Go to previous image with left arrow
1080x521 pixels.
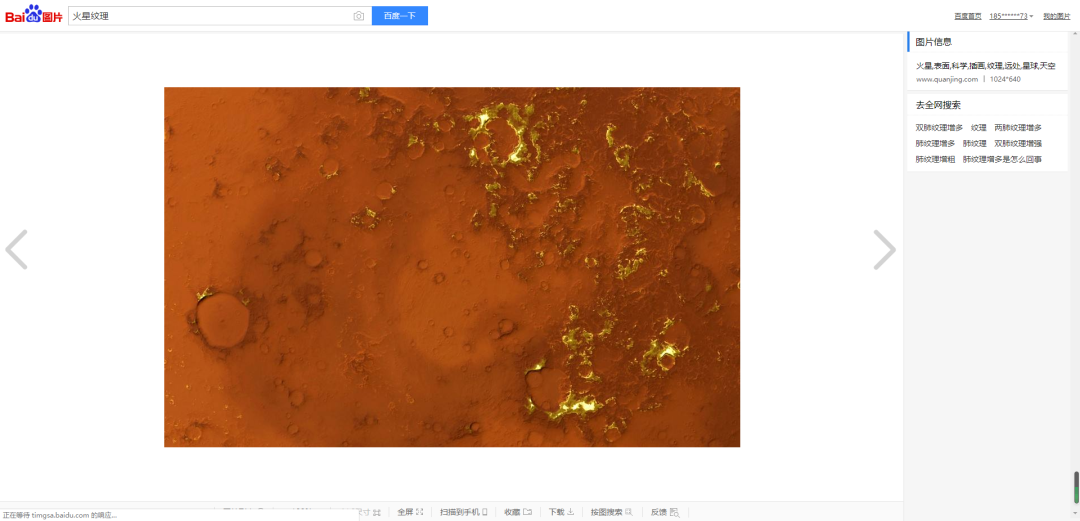pyautogui.click(x=17, y=249)
